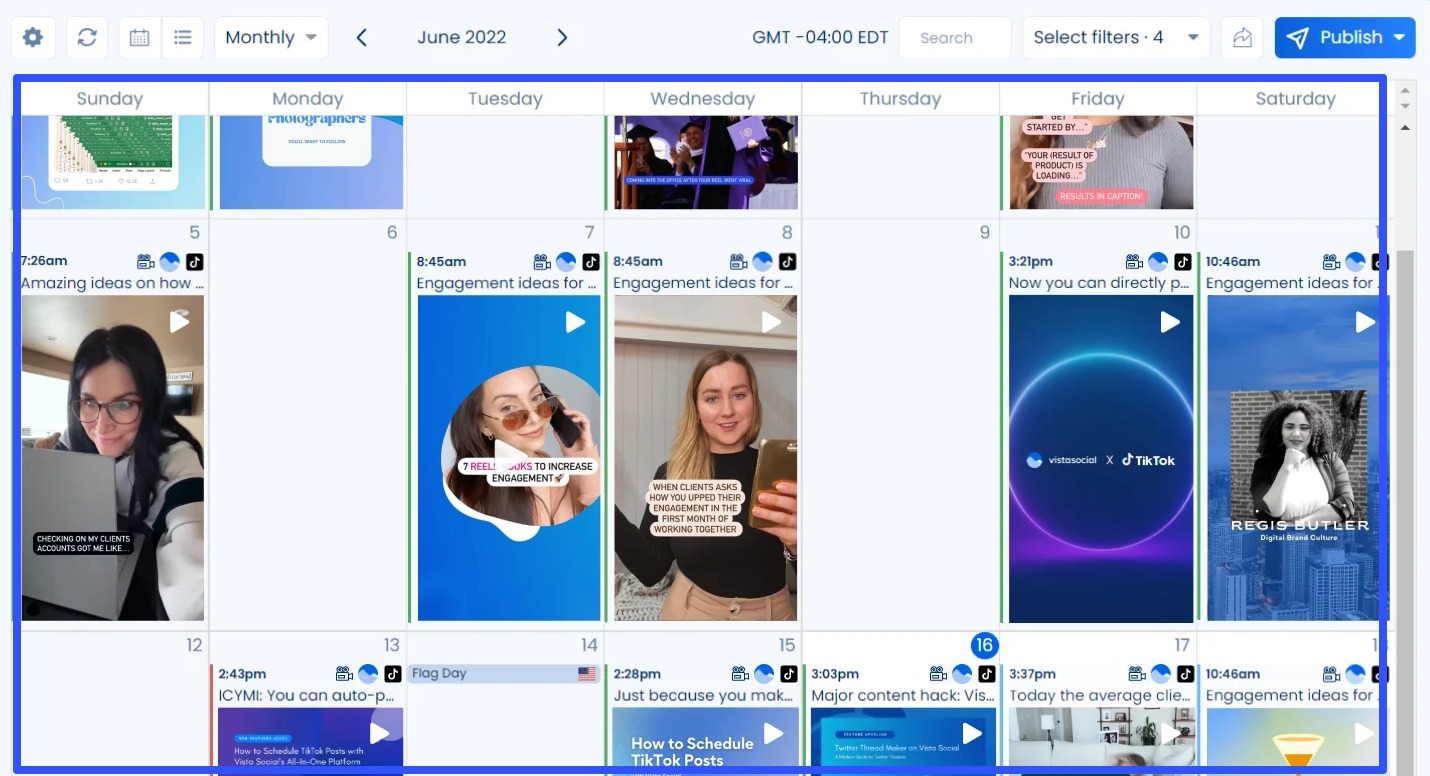
Task: Click the Search input field
Action: [954, 38]
